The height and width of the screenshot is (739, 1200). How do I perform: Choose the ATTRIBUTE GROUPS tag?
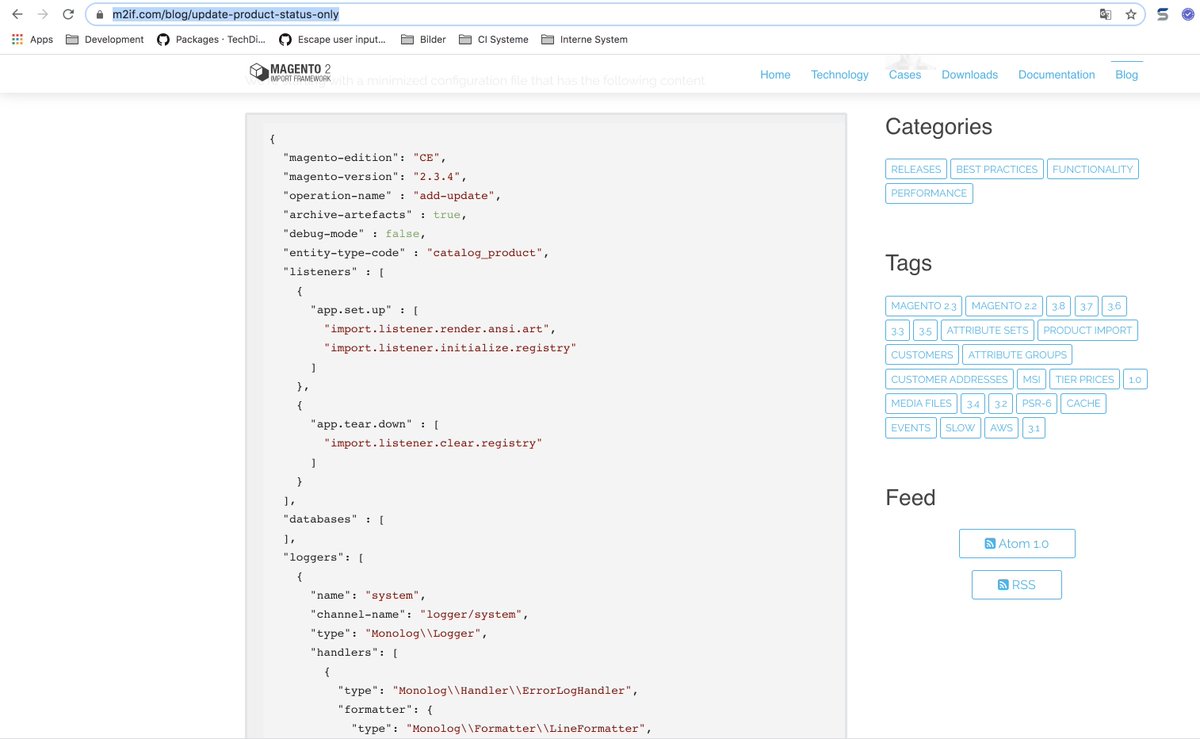(1017, 354)
